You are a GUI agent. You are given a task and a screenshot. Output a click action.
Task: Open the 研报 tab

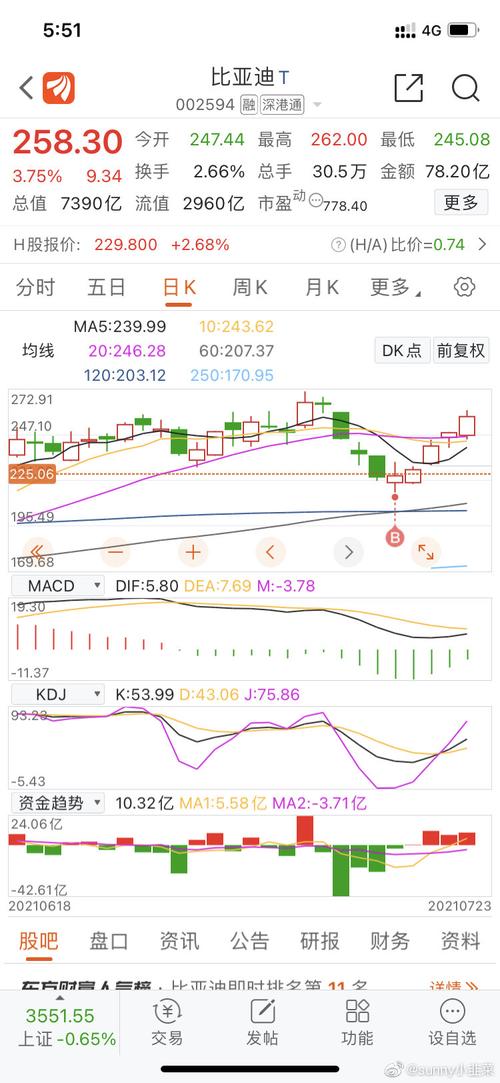320,940
